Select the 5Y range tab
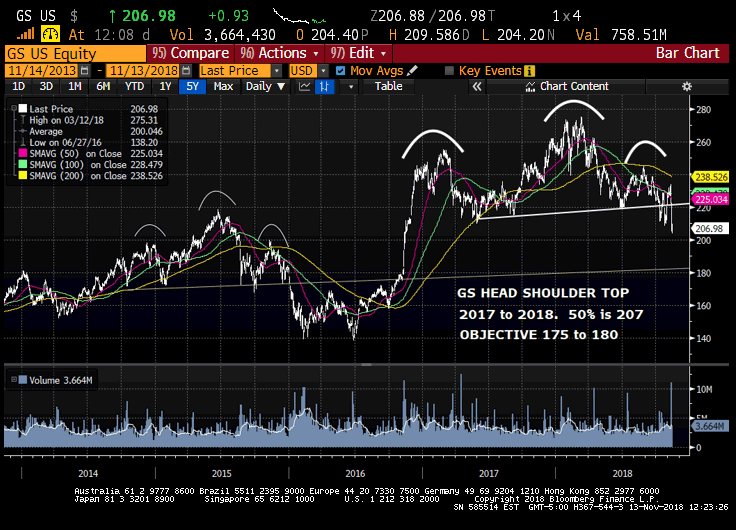The image size is (736, 530). click(x=192, y=86)
